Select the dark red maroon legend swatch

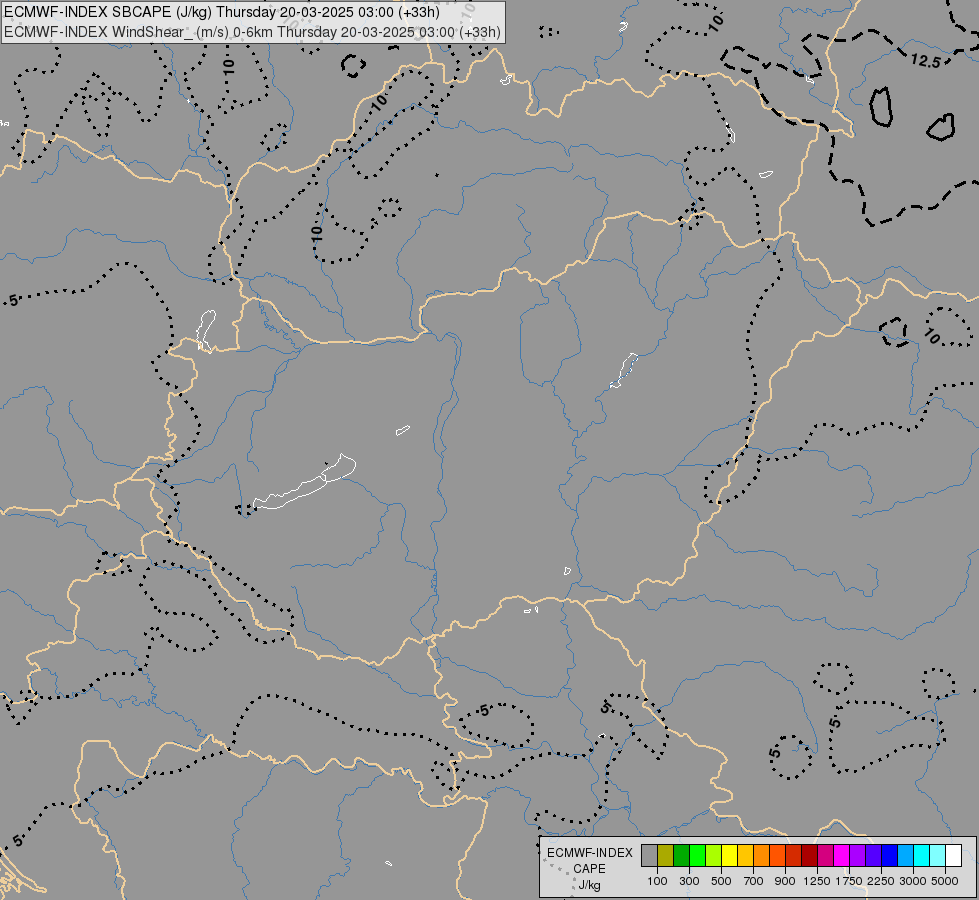[809, 855]
